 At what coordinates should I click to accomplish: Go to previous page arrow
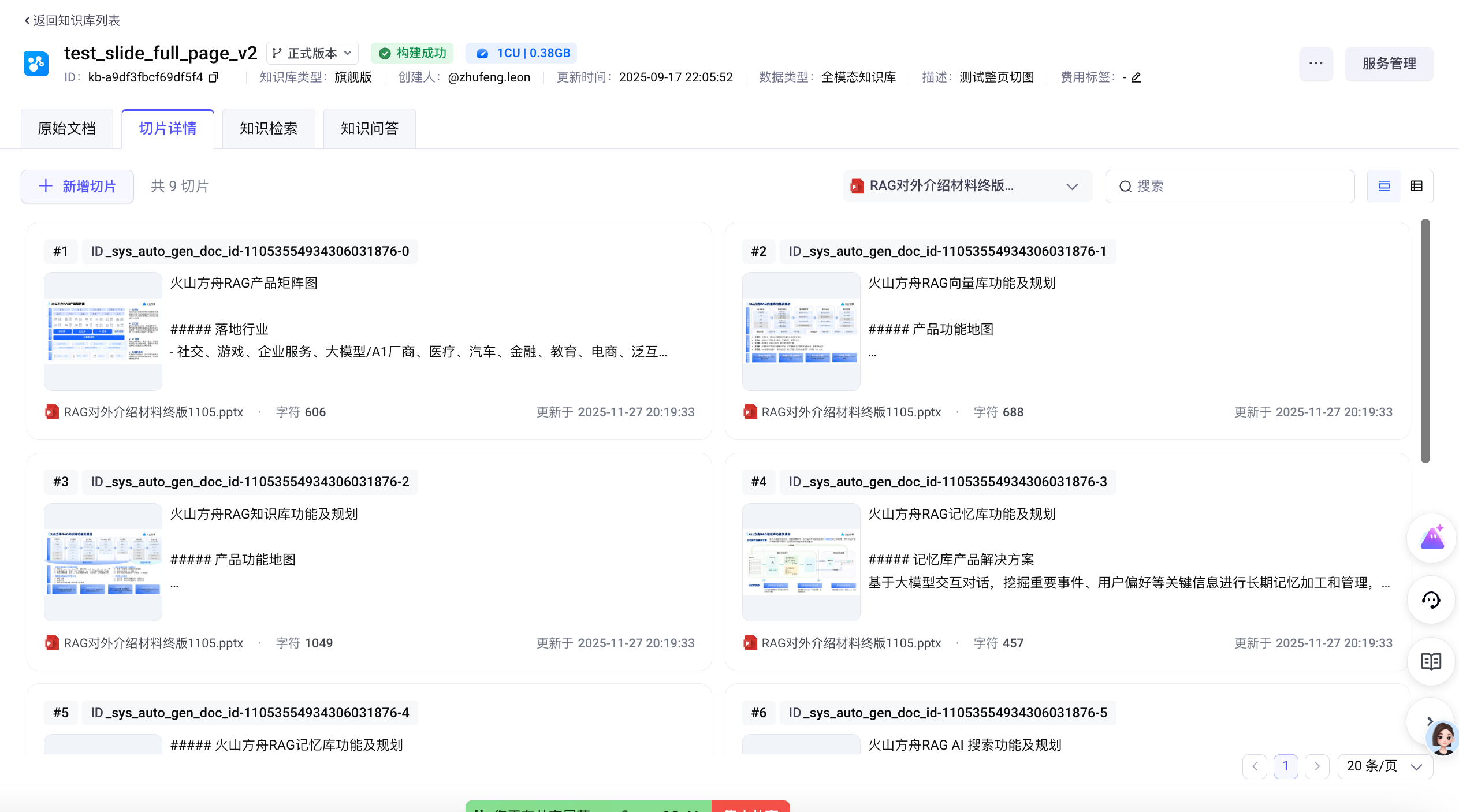tap(1255, 766)
